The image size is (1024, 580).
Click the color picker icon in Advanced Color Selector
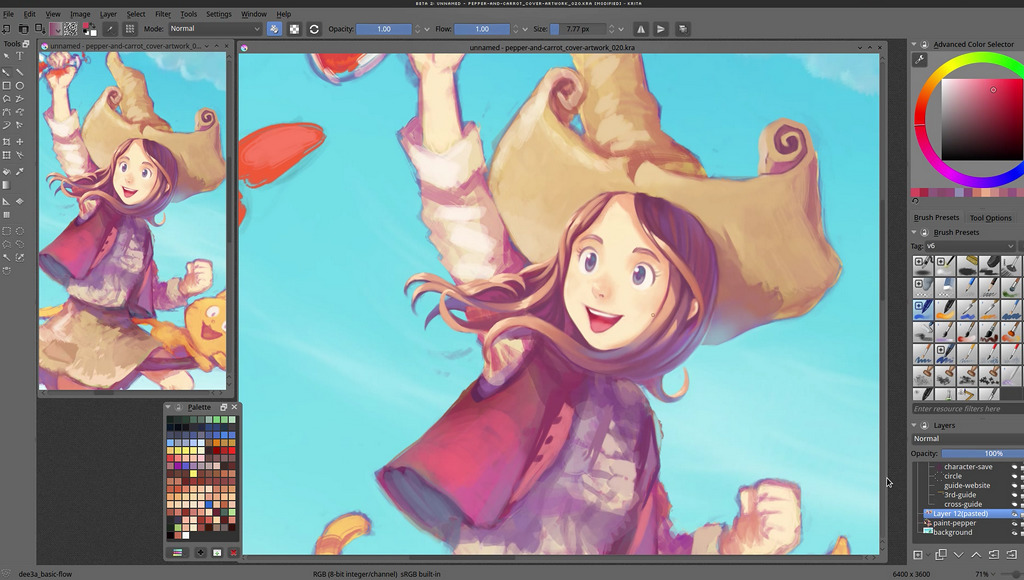[920, 60]
